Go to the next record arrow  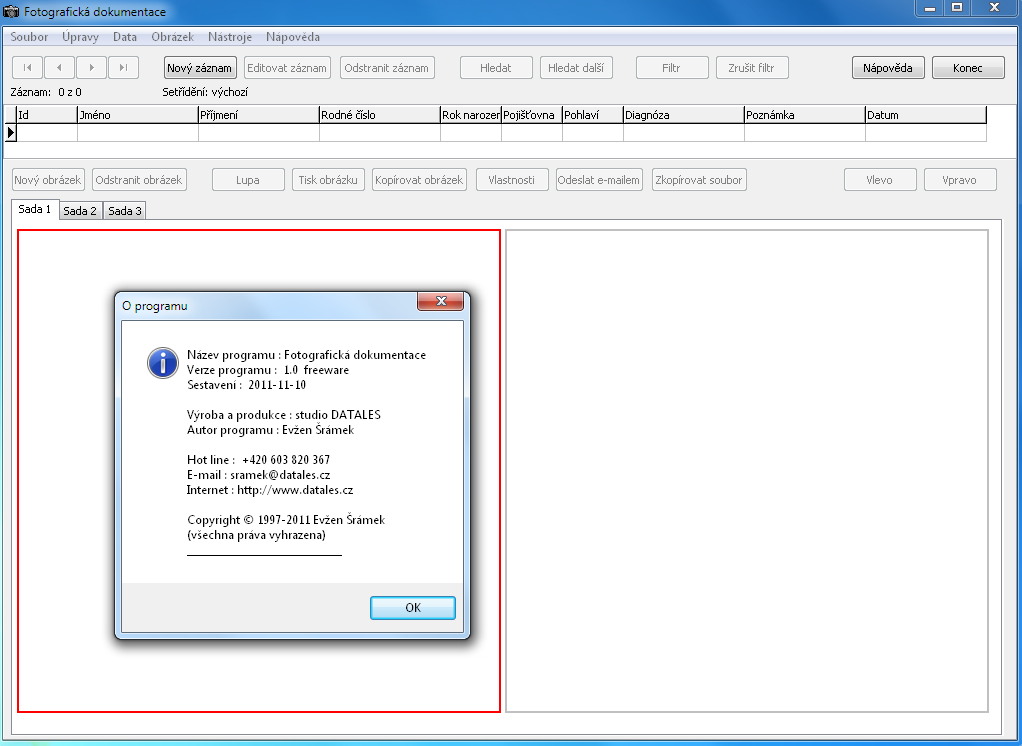[91, 68]
